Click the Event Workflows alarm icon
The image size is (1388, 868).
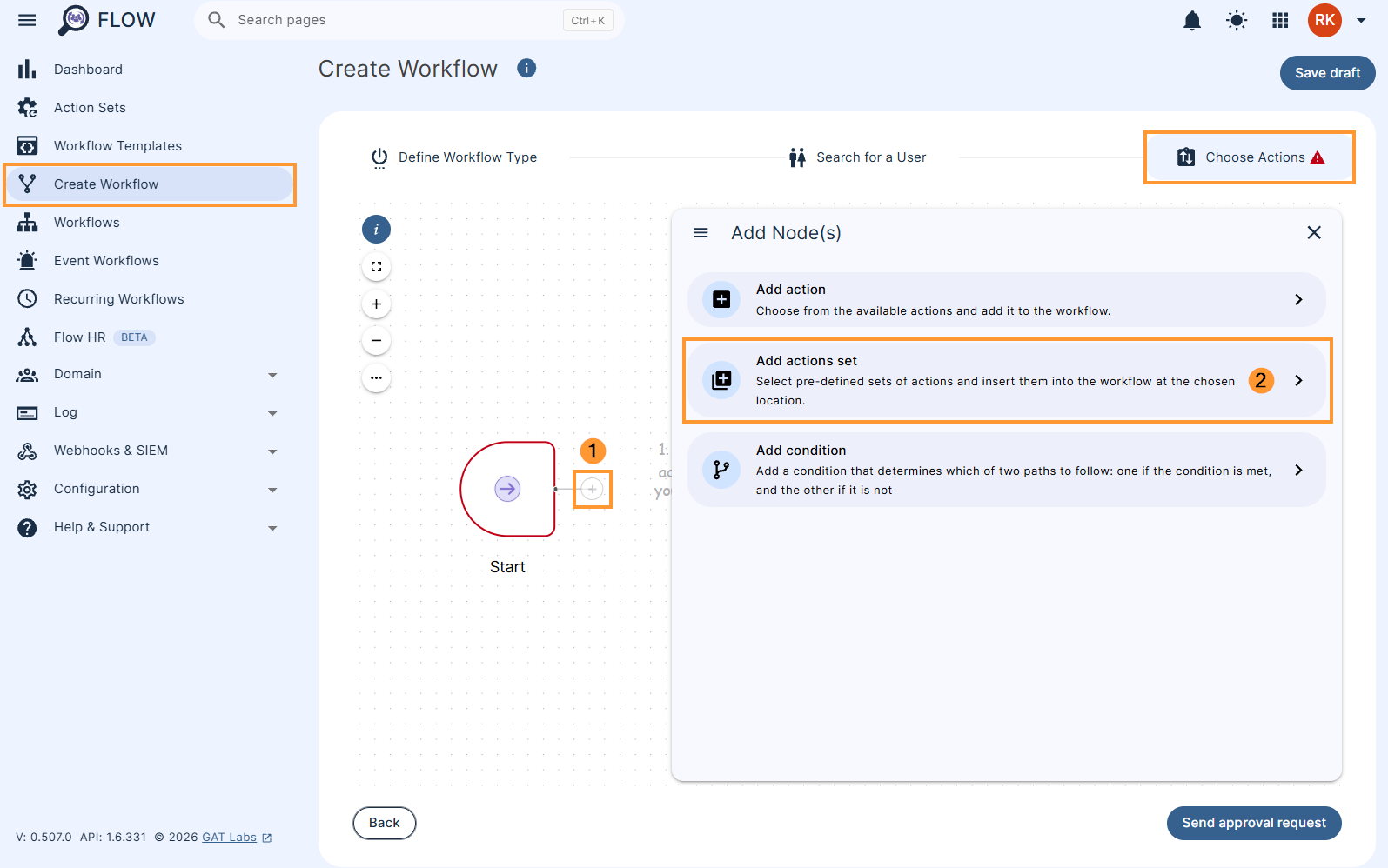point(27,261)
